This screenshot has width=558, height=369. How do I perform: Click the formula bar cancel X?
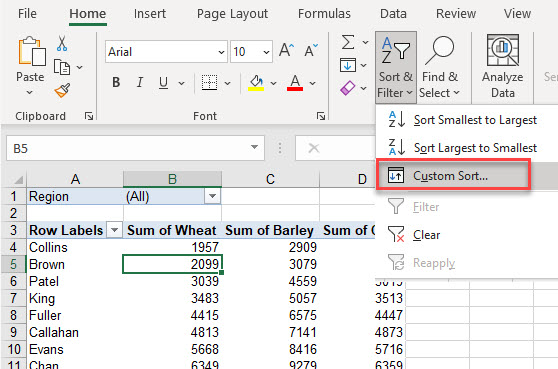(x=314, y=148)
